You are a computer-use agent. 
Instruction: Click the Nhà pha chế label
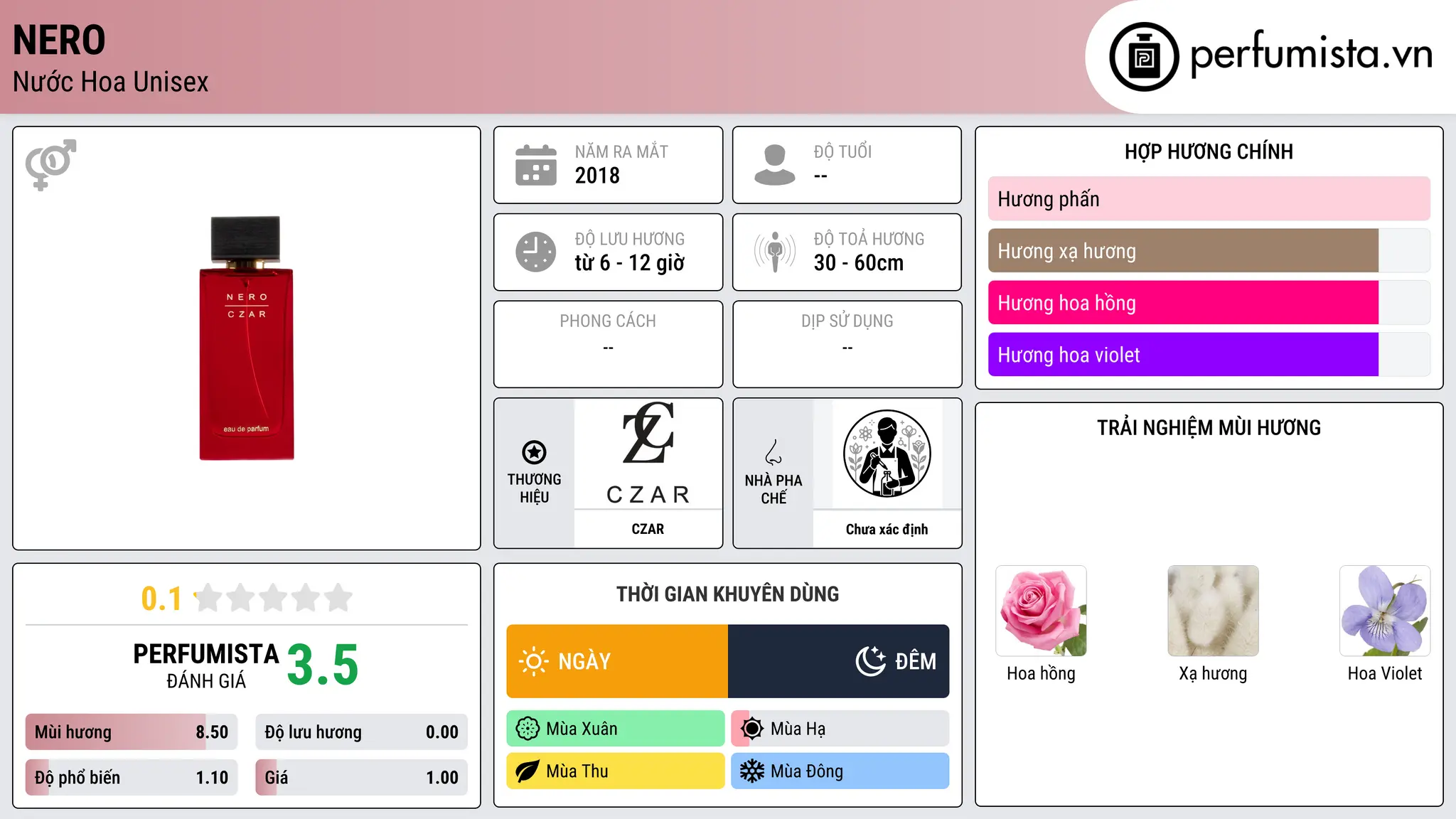(773, 489)
